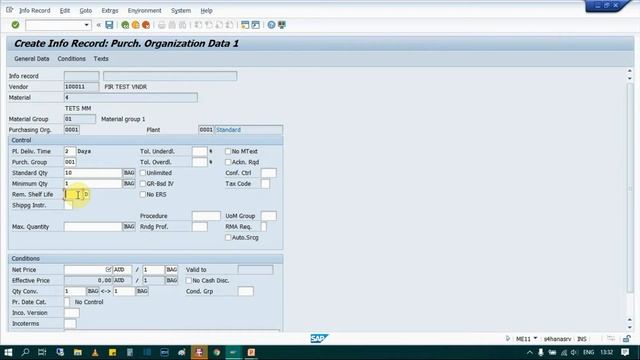Click the Incoterms input field
640x360 pixels.
point(70,324)
